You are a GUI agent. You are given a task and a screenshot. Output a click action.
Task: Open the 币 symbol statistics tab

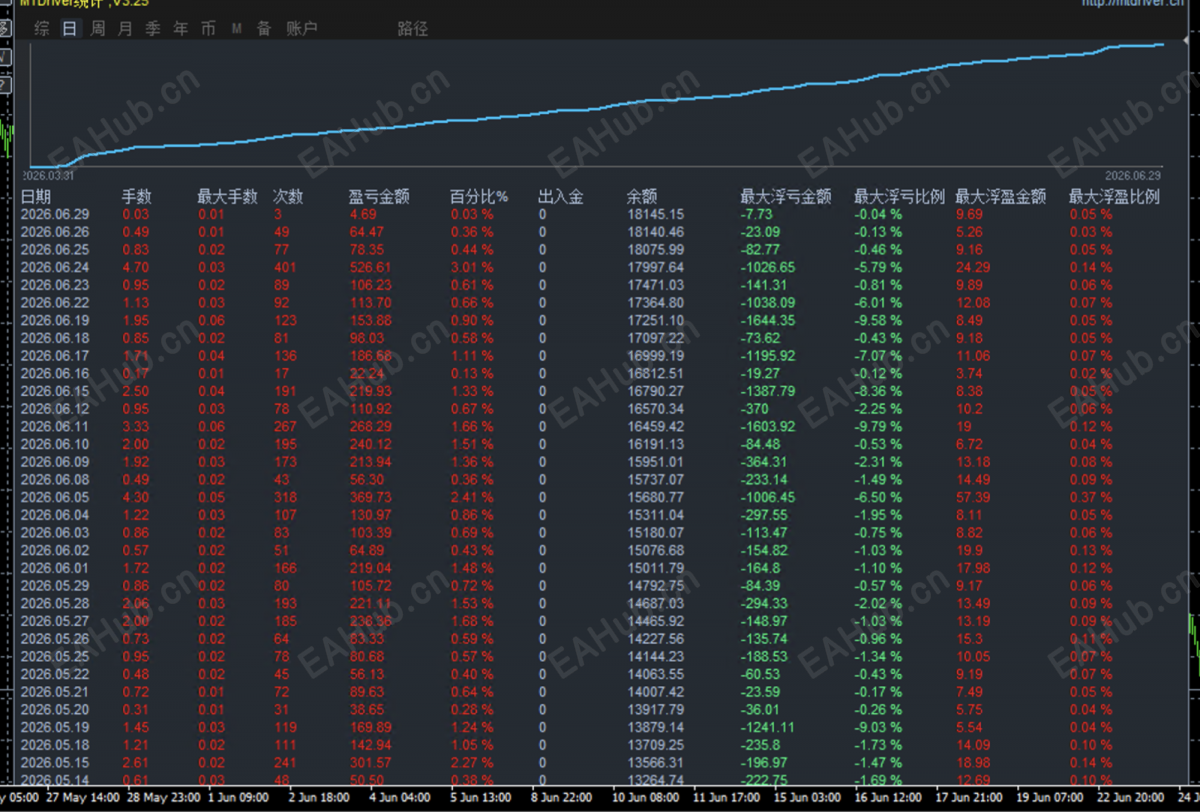[208, 29]
